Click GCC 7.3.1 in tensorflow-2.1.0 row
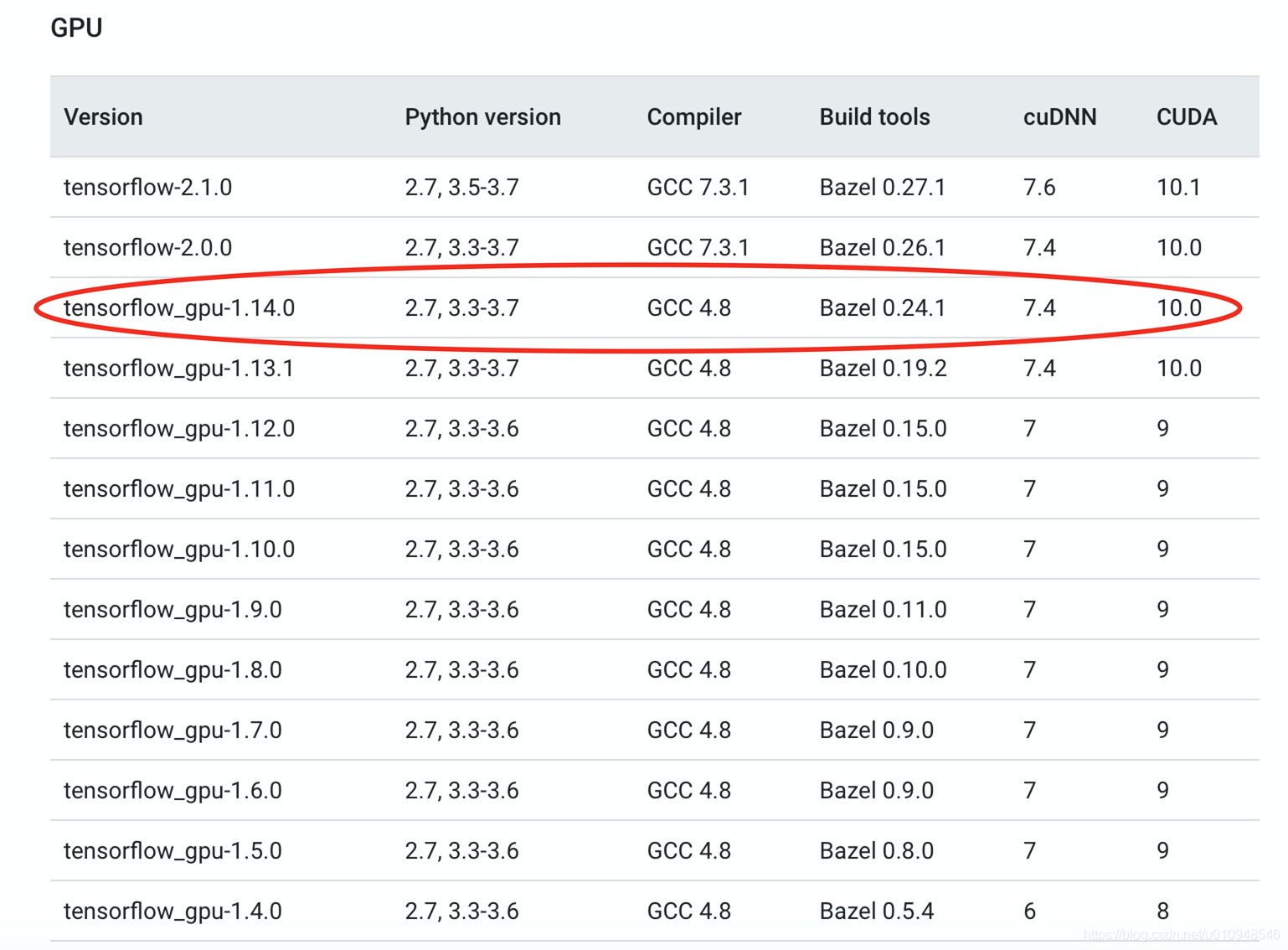The width and height of the screenshot is (1288, 950). pyautogui.click(x=698, y=187)
